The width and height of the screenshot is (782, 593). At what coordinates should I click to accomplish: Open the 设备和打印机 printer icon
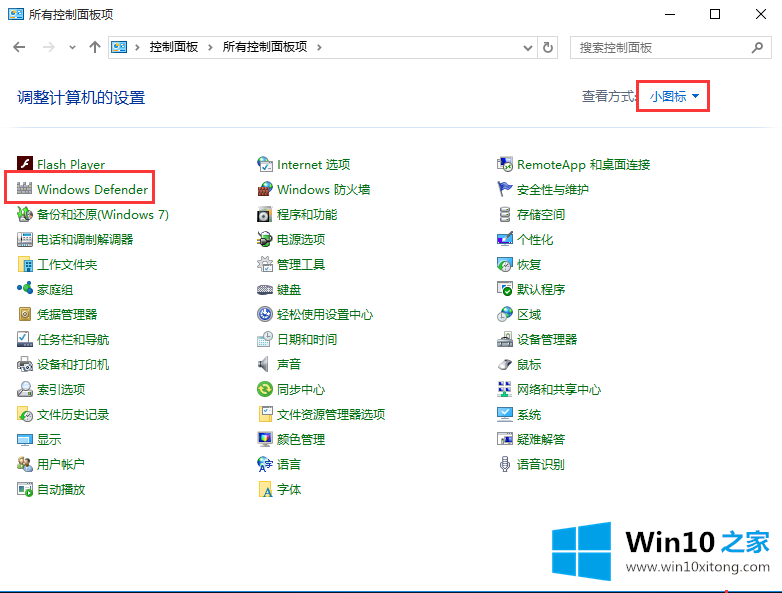24,364
